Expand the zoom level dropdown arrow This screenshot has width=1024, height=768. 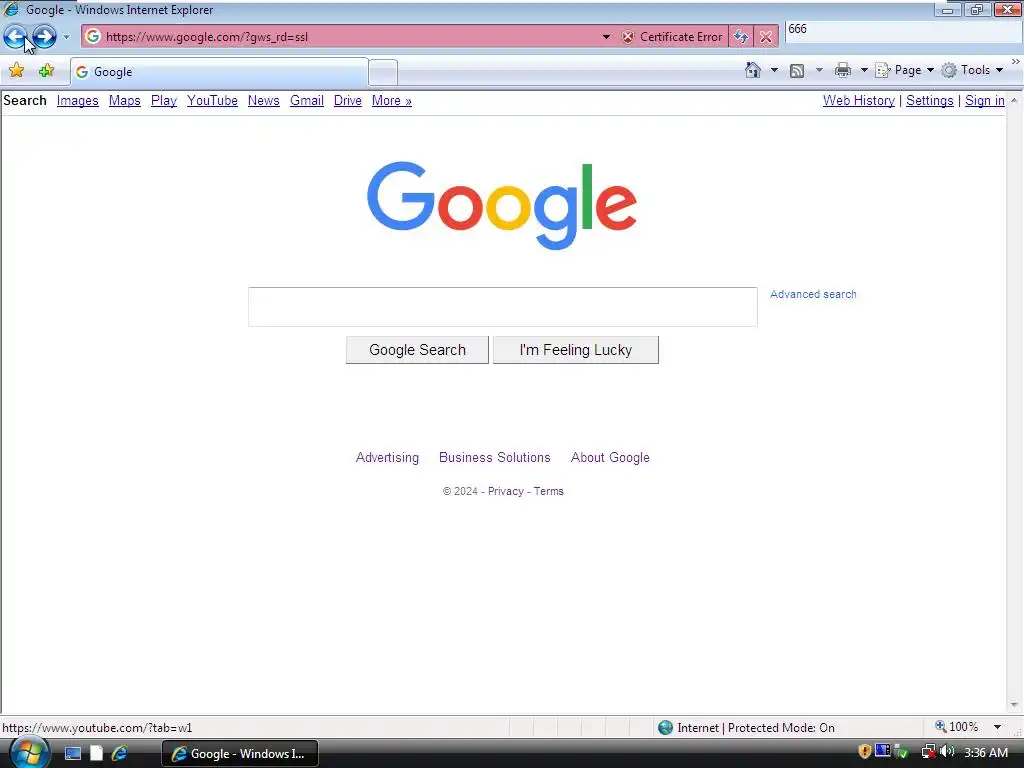pos(997,727)
